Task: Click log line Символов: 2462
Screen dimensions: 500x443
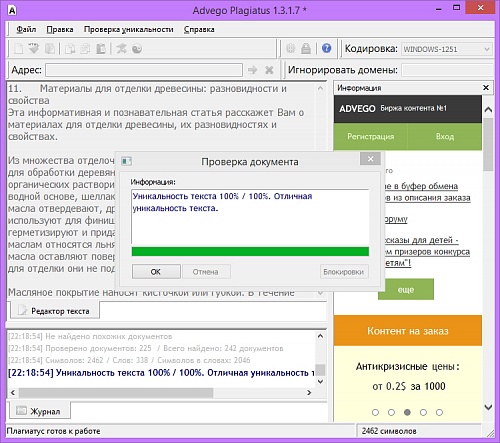Action: 129,360
